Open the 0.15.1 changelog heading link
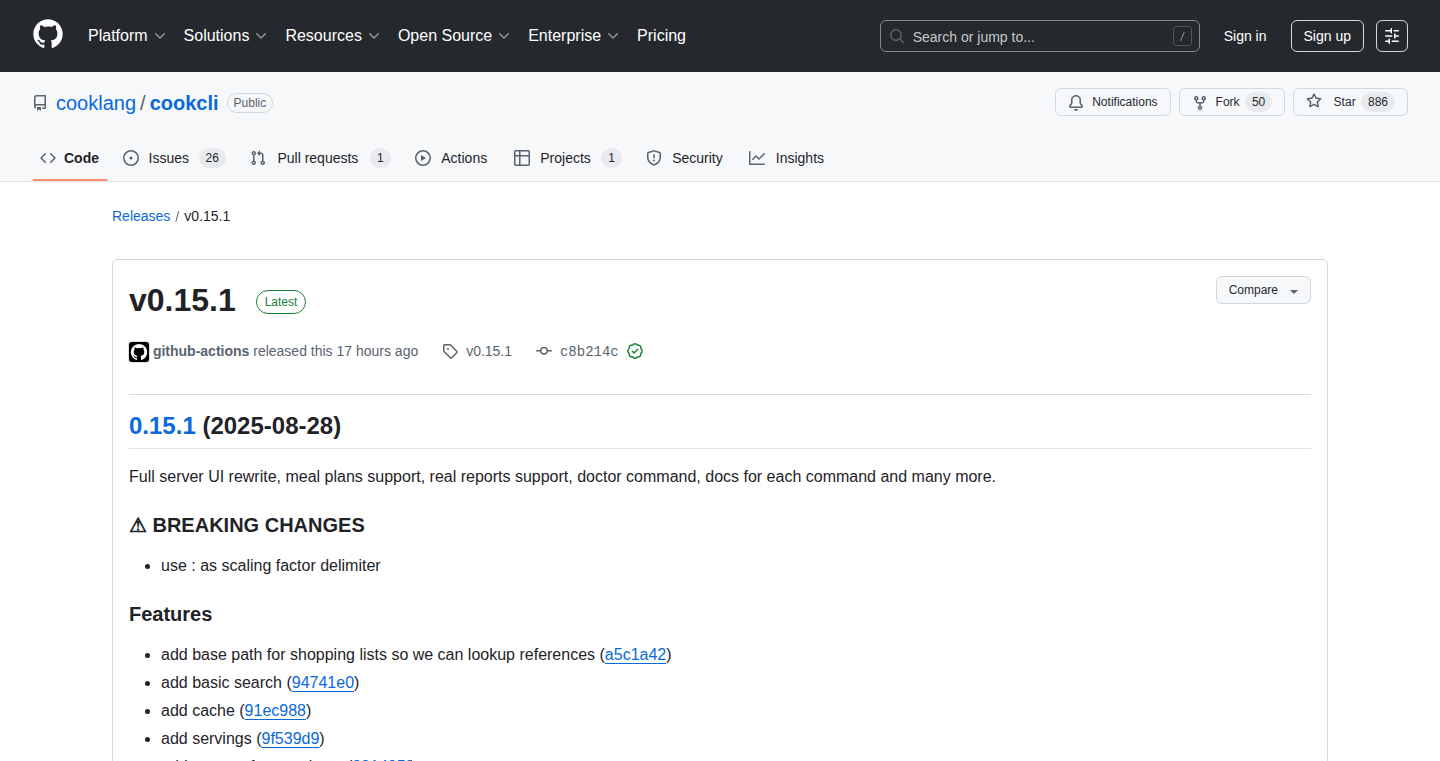1440x761 pixels. [x=162, y=426]
